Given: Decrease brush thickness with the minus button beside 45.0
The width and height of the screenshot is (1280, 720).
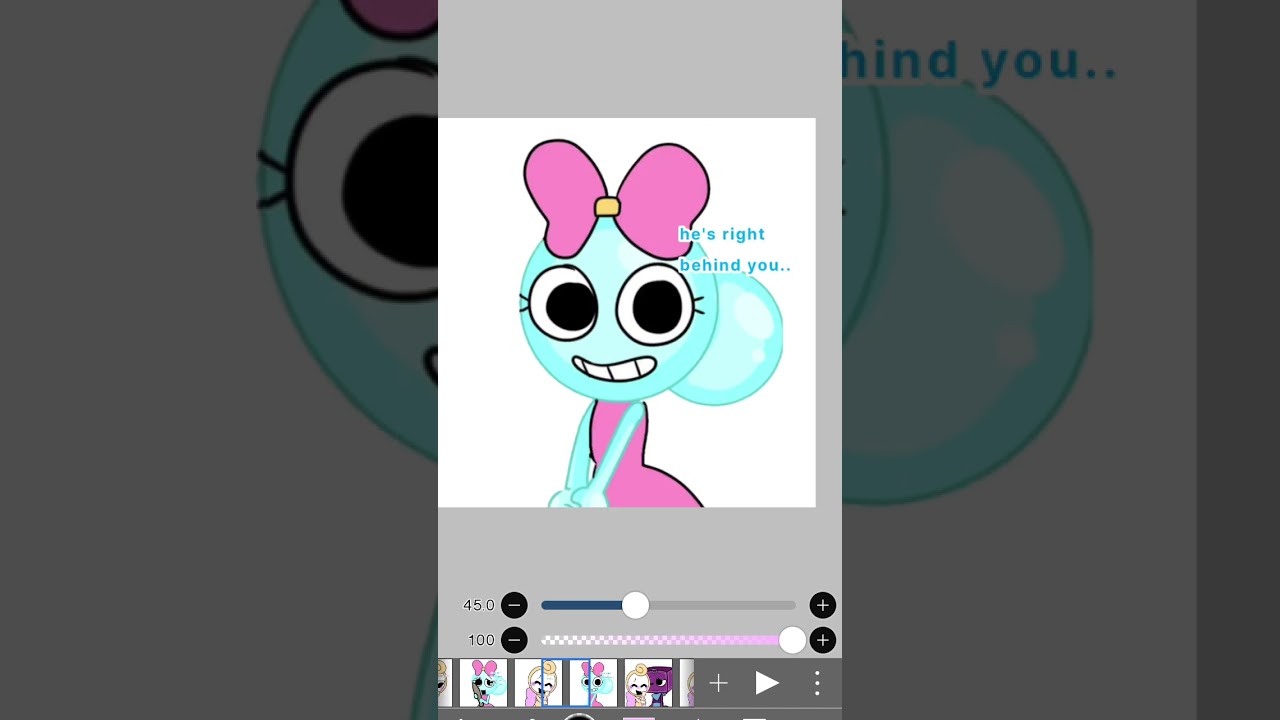Looking at the screenshot, I should point(514,605).
